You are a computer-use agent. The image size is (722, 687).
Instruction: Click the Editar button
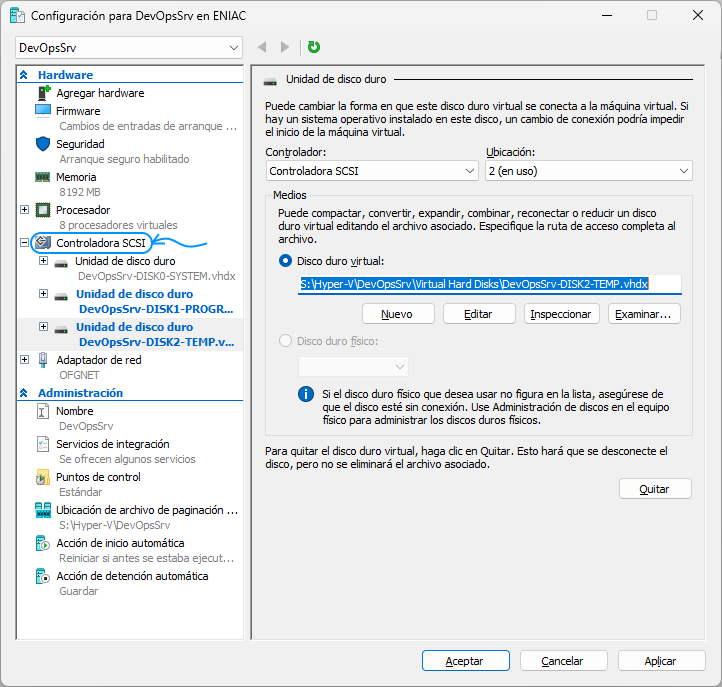tap(479, 314)
